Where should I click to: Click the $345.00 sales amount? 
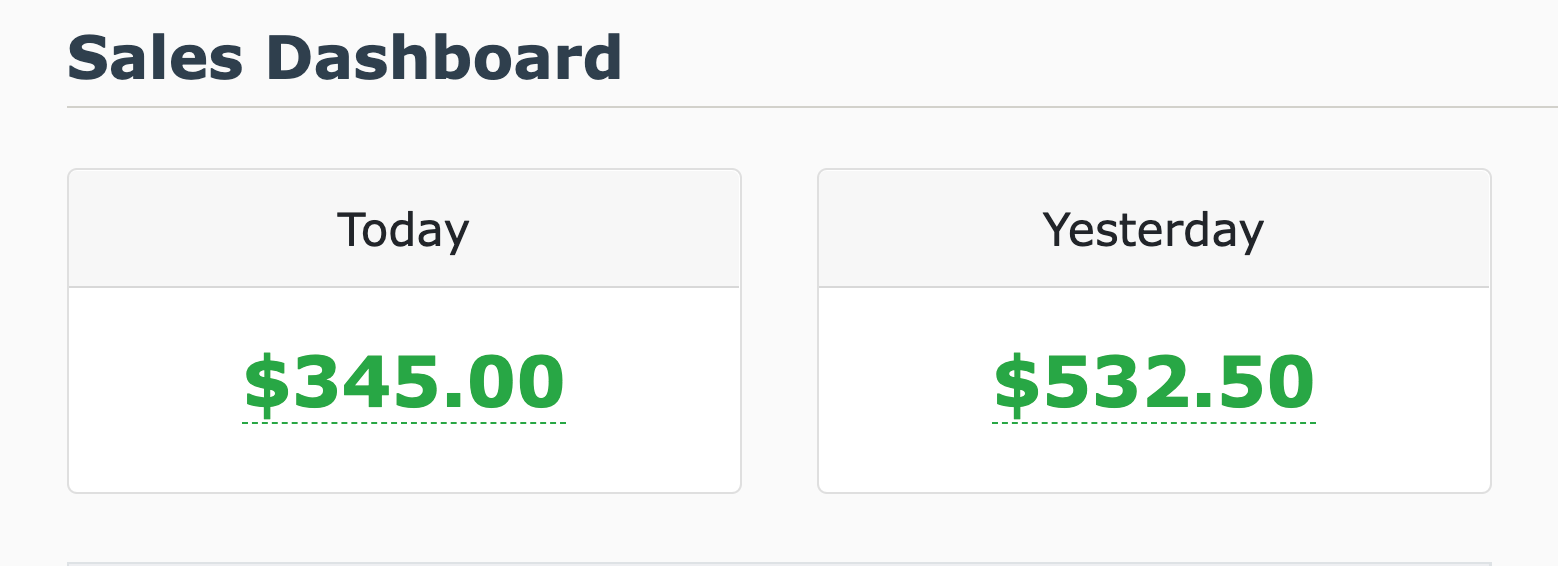pos(404,384)
